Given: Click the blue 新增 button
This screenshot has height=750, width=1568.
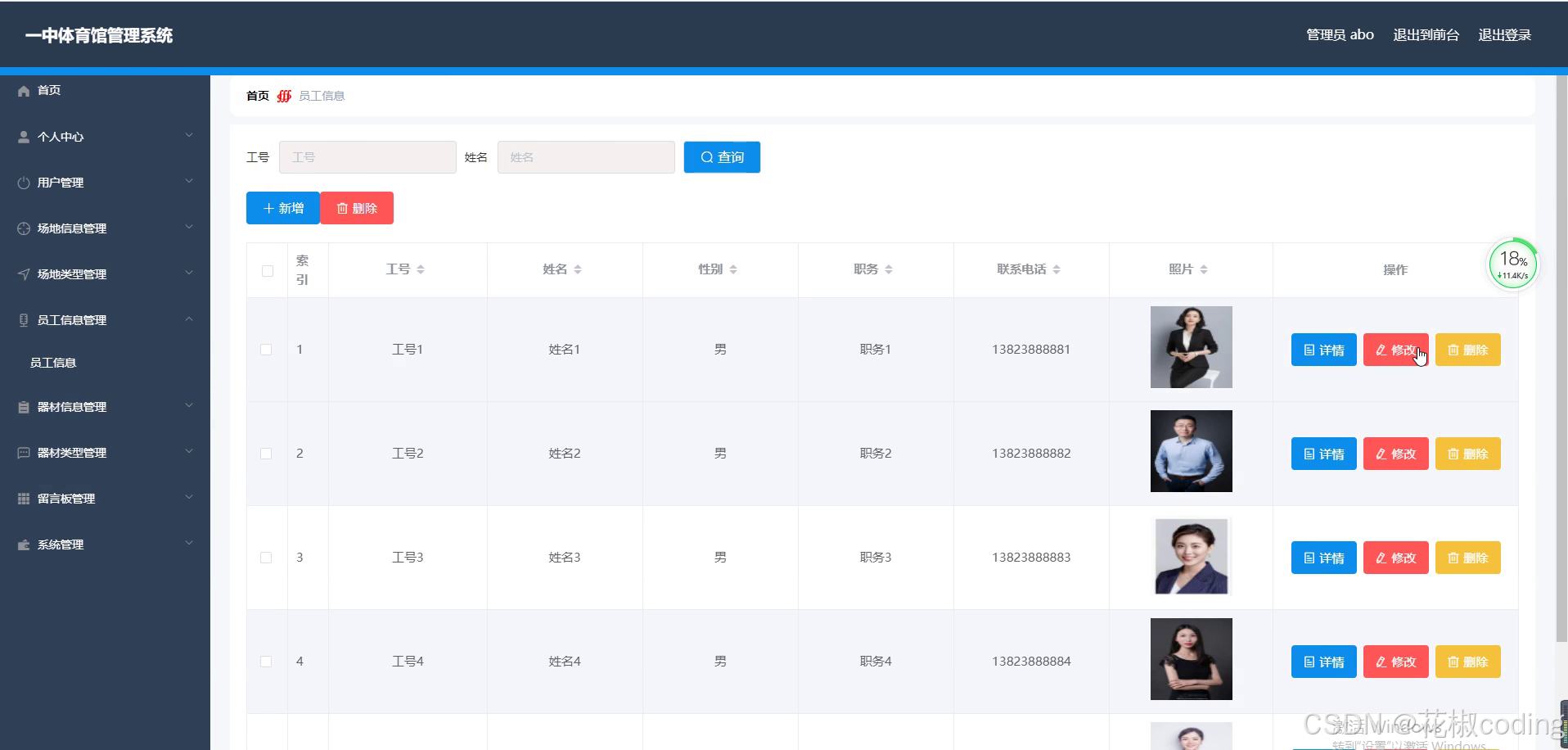Looking at the screenshot, I should tap(283, 208).
